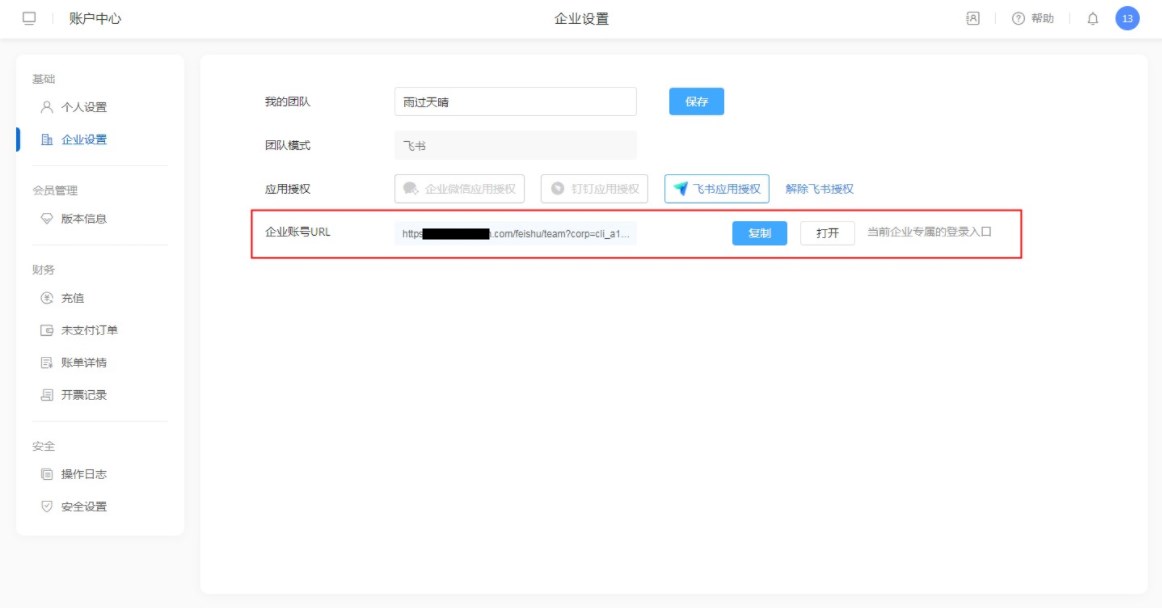Open the user avatar badge 13
The height and width of the screenshot is (608, 1162).
pyautogui.click(x=1127, y=18)
